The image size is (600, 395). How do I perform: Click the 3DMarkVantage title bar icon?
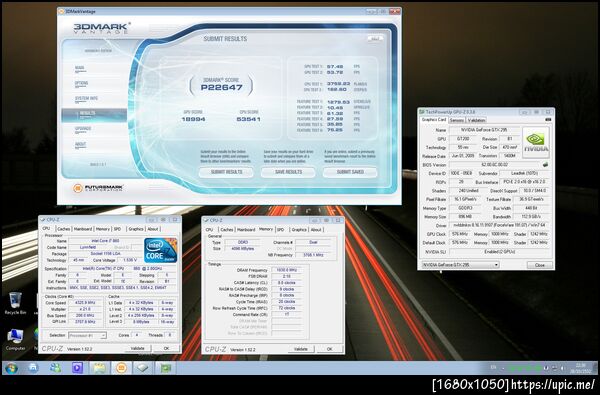61,11
